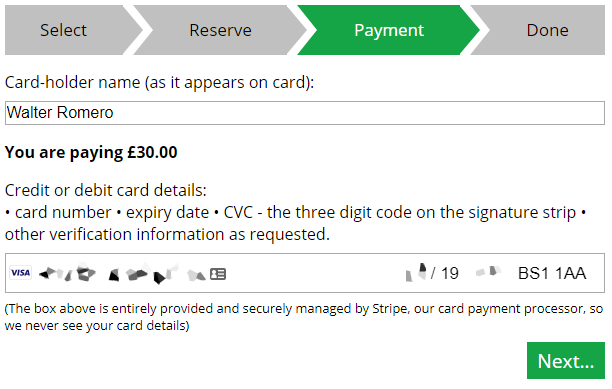Click the green Next... button
The image size is (612, 389).
coord(566,361)
